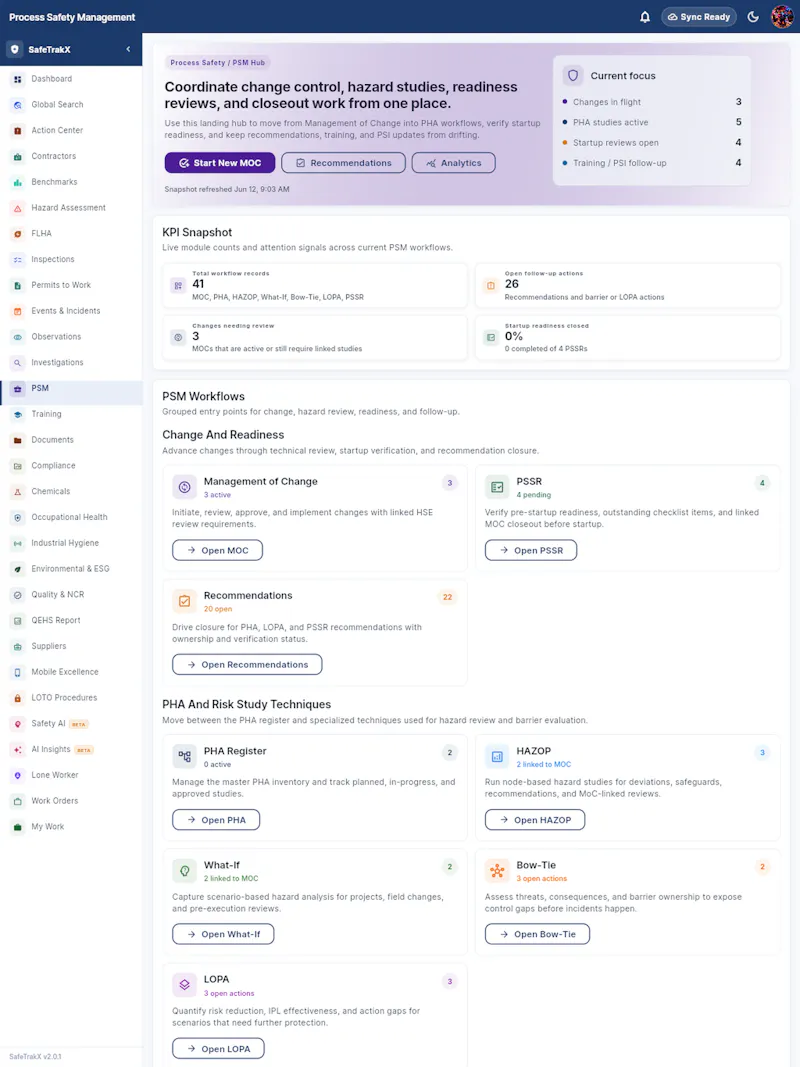
Task: Click the Open What-If button
Action: pos(223,934)
